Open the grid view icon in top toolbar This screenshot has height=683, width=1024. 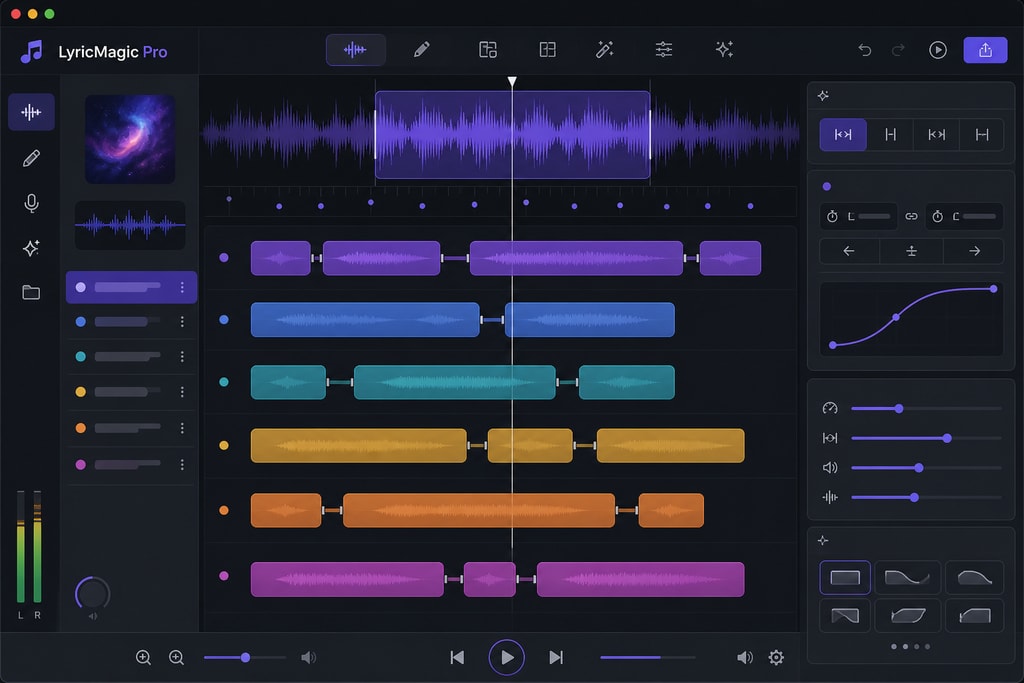(547, 50)
